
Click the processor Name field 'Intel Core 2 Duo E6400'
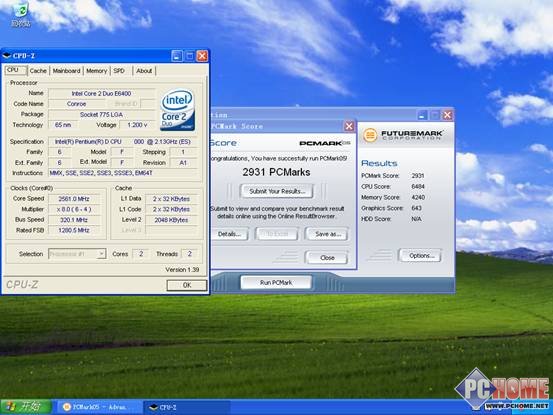(101, 93)
